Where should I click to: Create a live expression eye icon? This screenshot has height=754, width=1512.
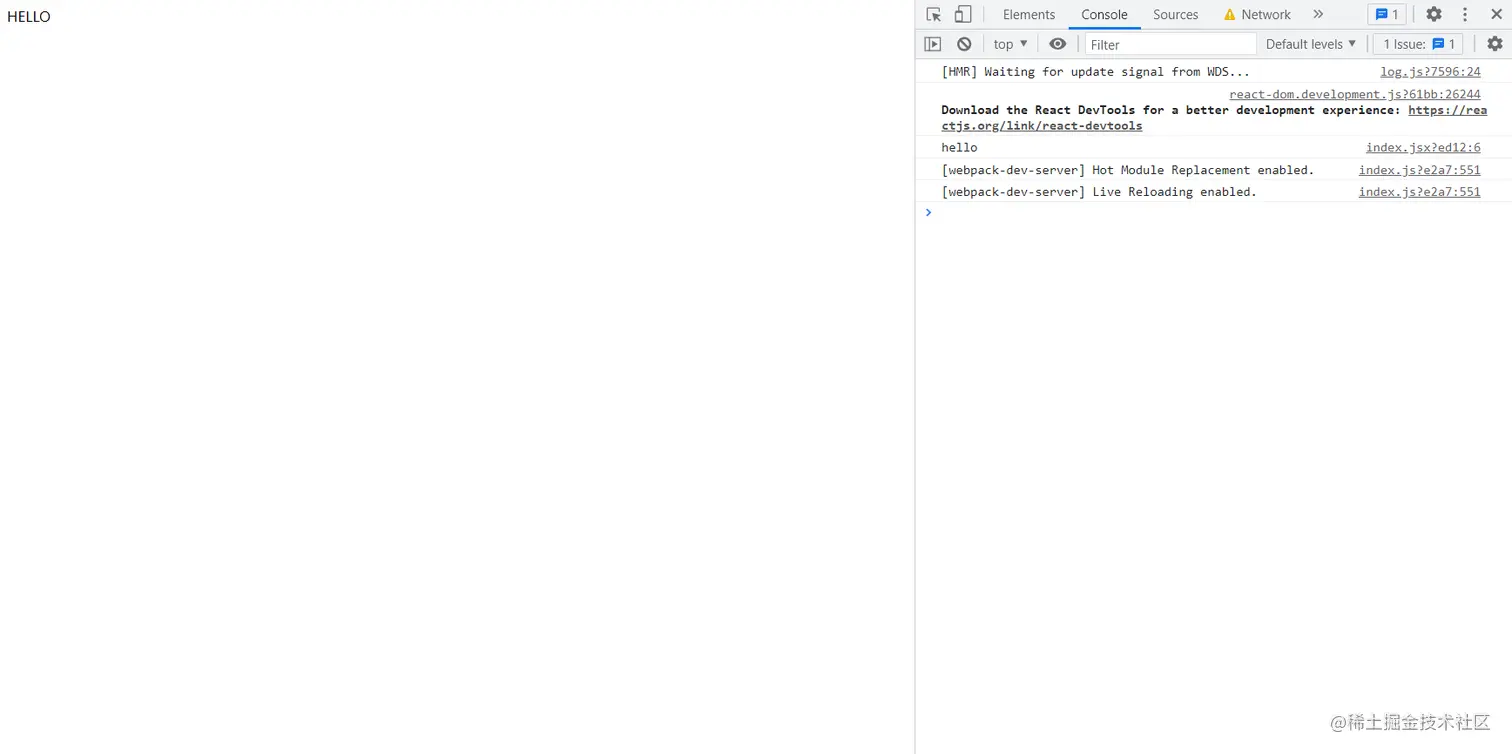click(x=1058, y=44)
